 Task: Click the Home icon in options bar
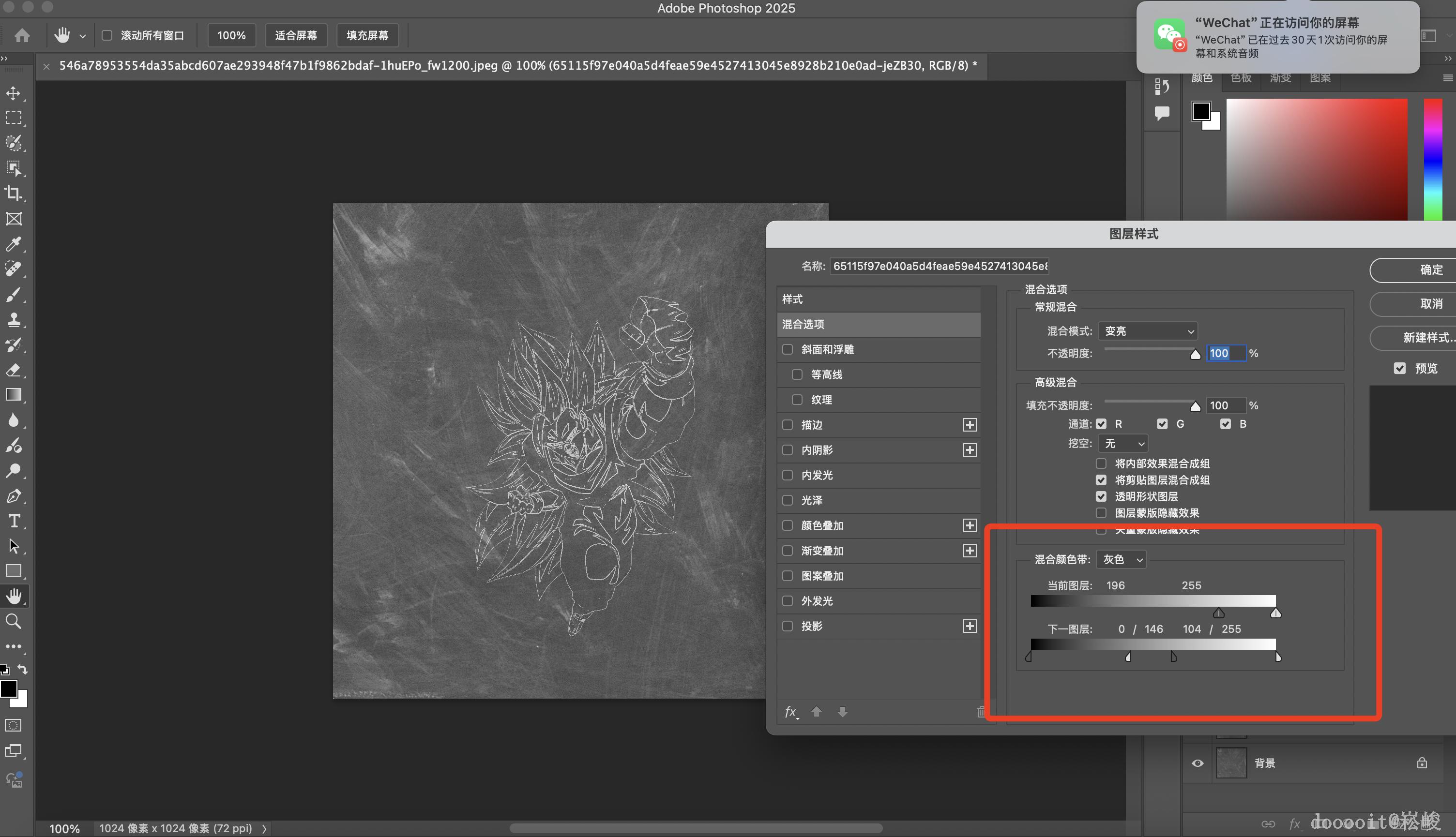pyautogui.click(x=22, y=36)
